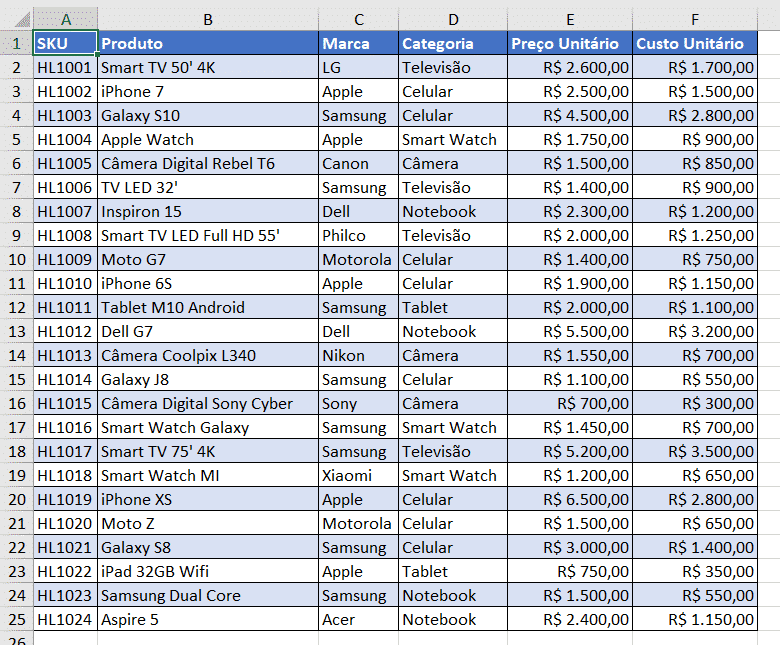Click cost R$ 1.100,00
This screenshot has height=645, width=780.
pyautogui.click(x=695, y=307)
